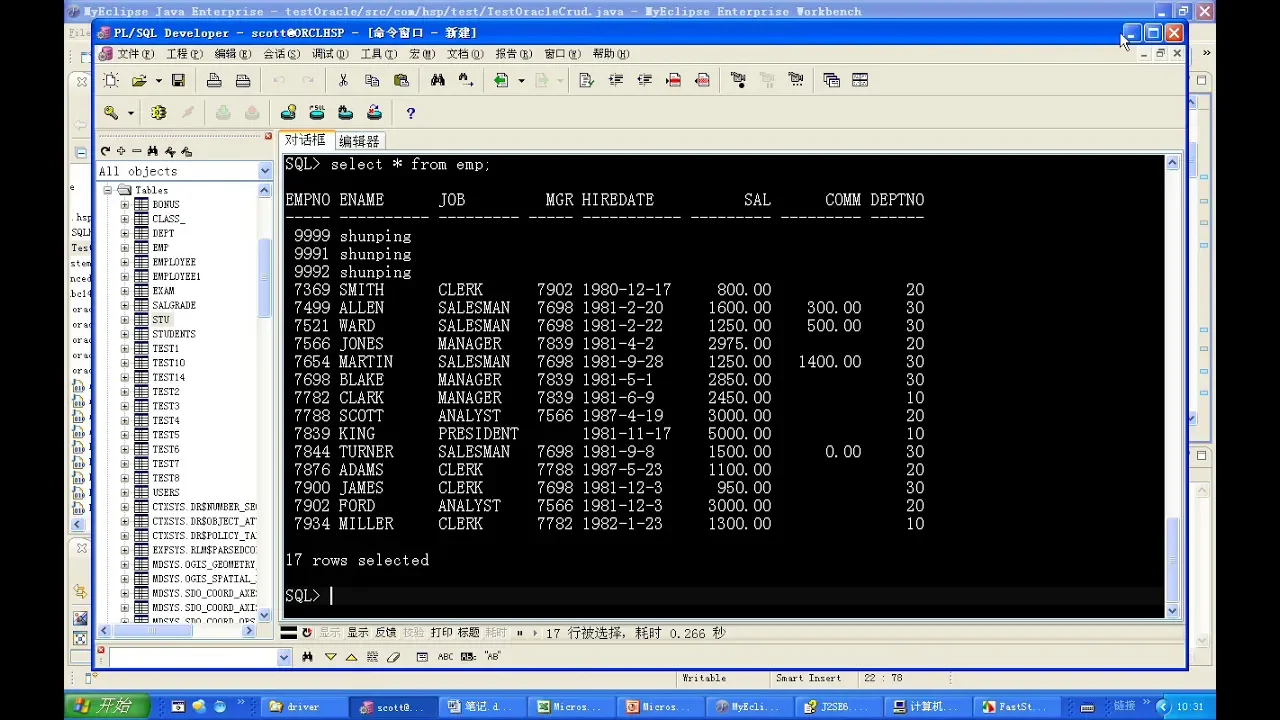Select the SALGRADE table in tree
Screen dimensions: 1280x720
click(x=173, y=305)
